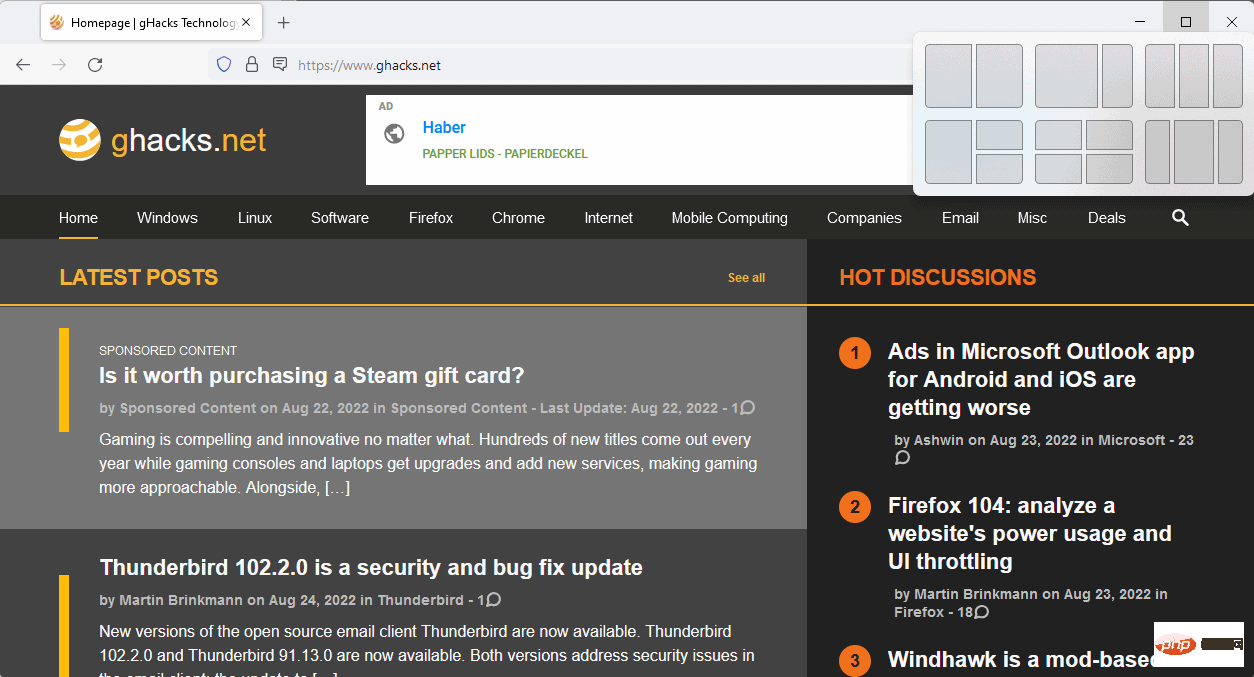This screenshot has height=677, width=1254.
Task: Click comment icon under the Microsoft Outlook discussion
Action: [x=902, y=458]
